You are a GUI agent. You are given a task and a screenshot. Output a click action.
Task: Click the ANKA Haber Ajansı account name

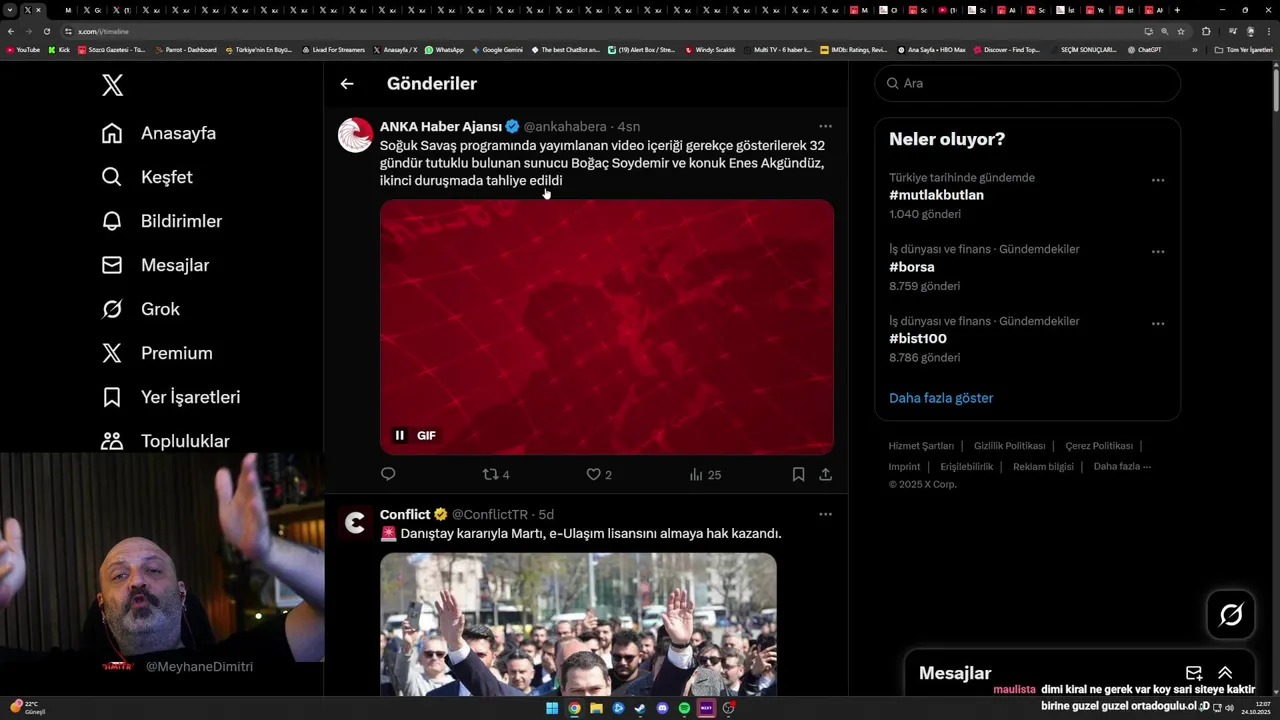click(441, 126)
